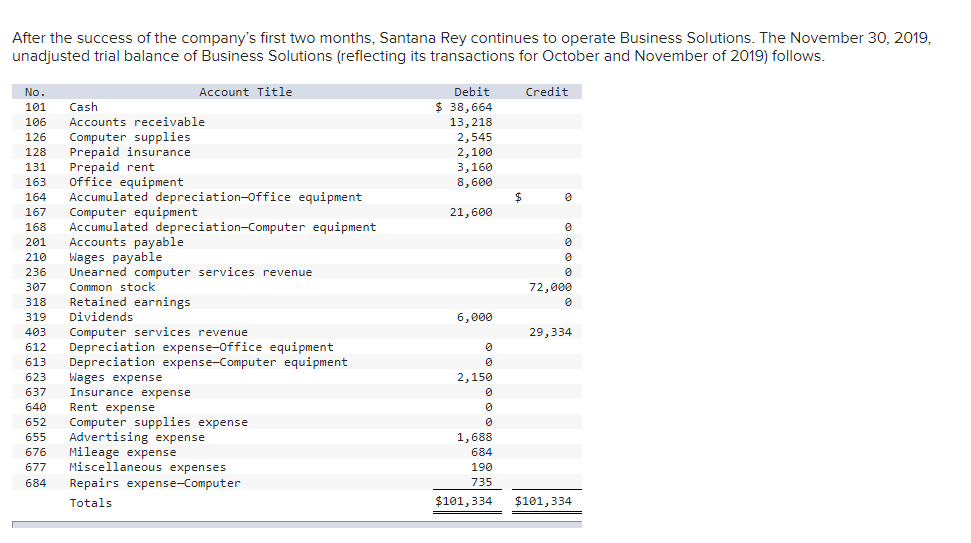The height and width of the screenshot is (543, 971).
Task: Select 'Computer services revenue' account 403 title
Action: [x=158, y=332]
